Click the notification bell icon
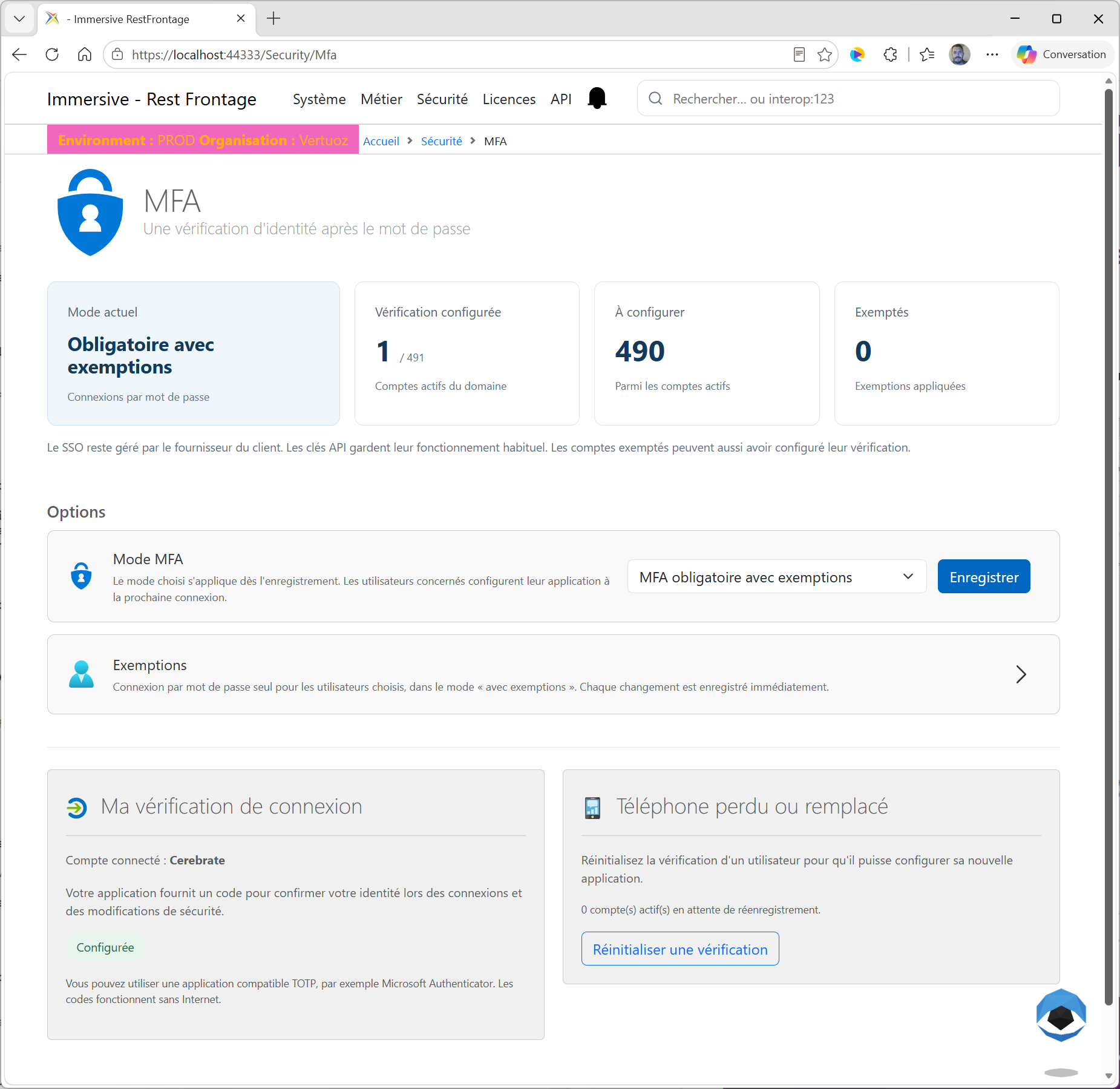Screen dimensions: 1120x1089 click(x=597, y=99)
